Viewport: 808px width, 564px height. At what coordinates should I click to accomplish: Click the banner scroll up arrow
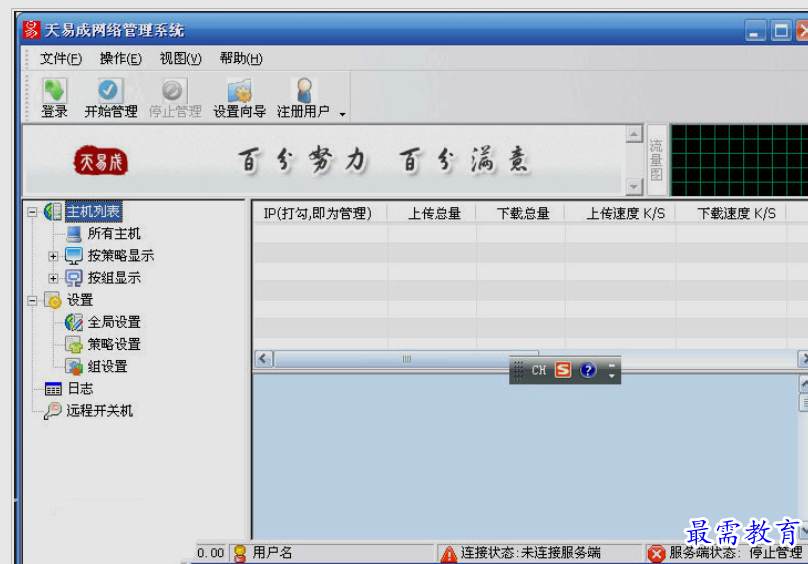coord(634,134)
